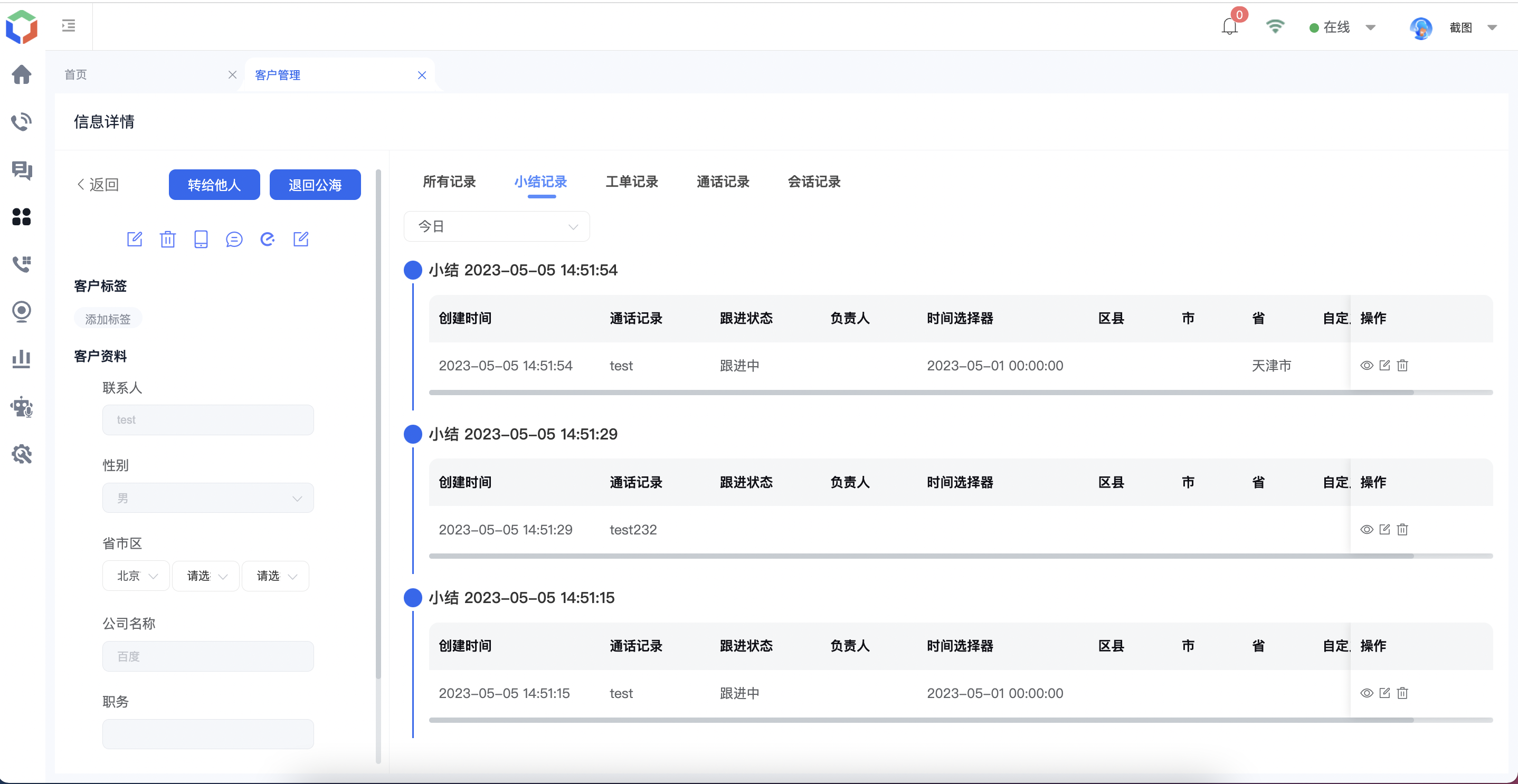Open the 性别 dropdown showing 男
The height and width of the screenshot is (784, 1518).
pos(208,498)
